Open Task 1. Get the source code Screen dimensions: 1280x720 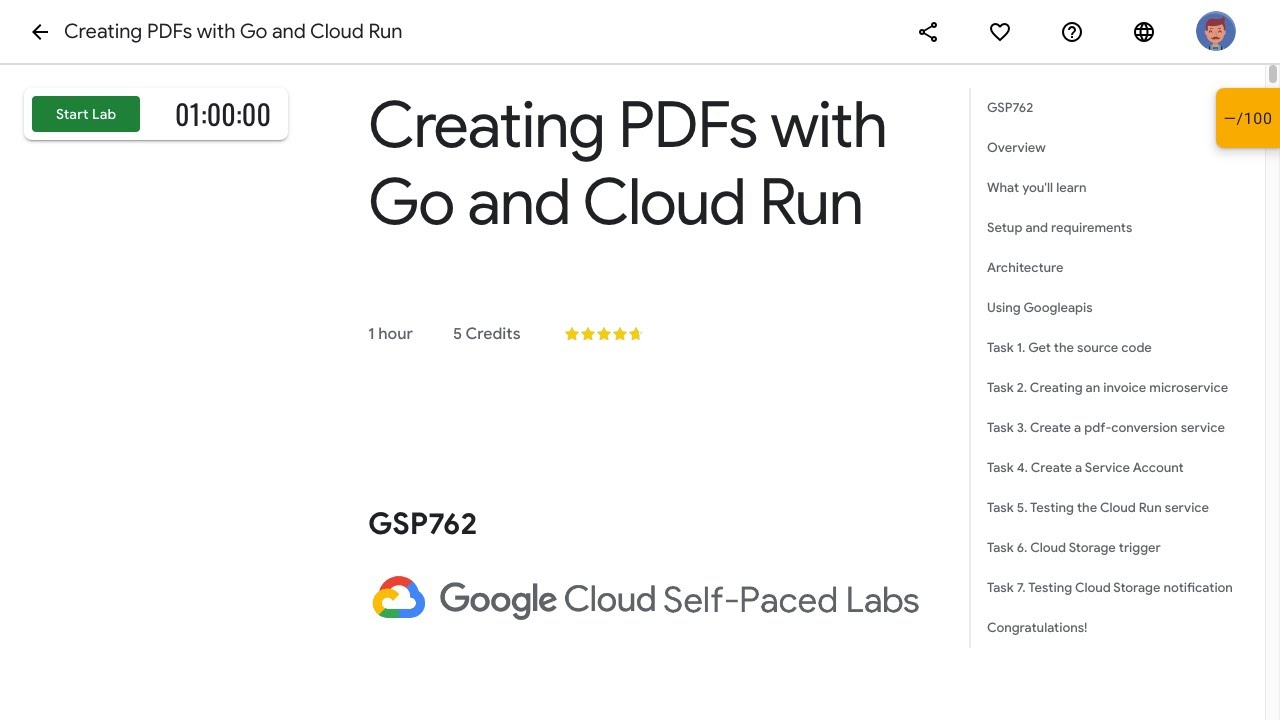pos(1069,347)
